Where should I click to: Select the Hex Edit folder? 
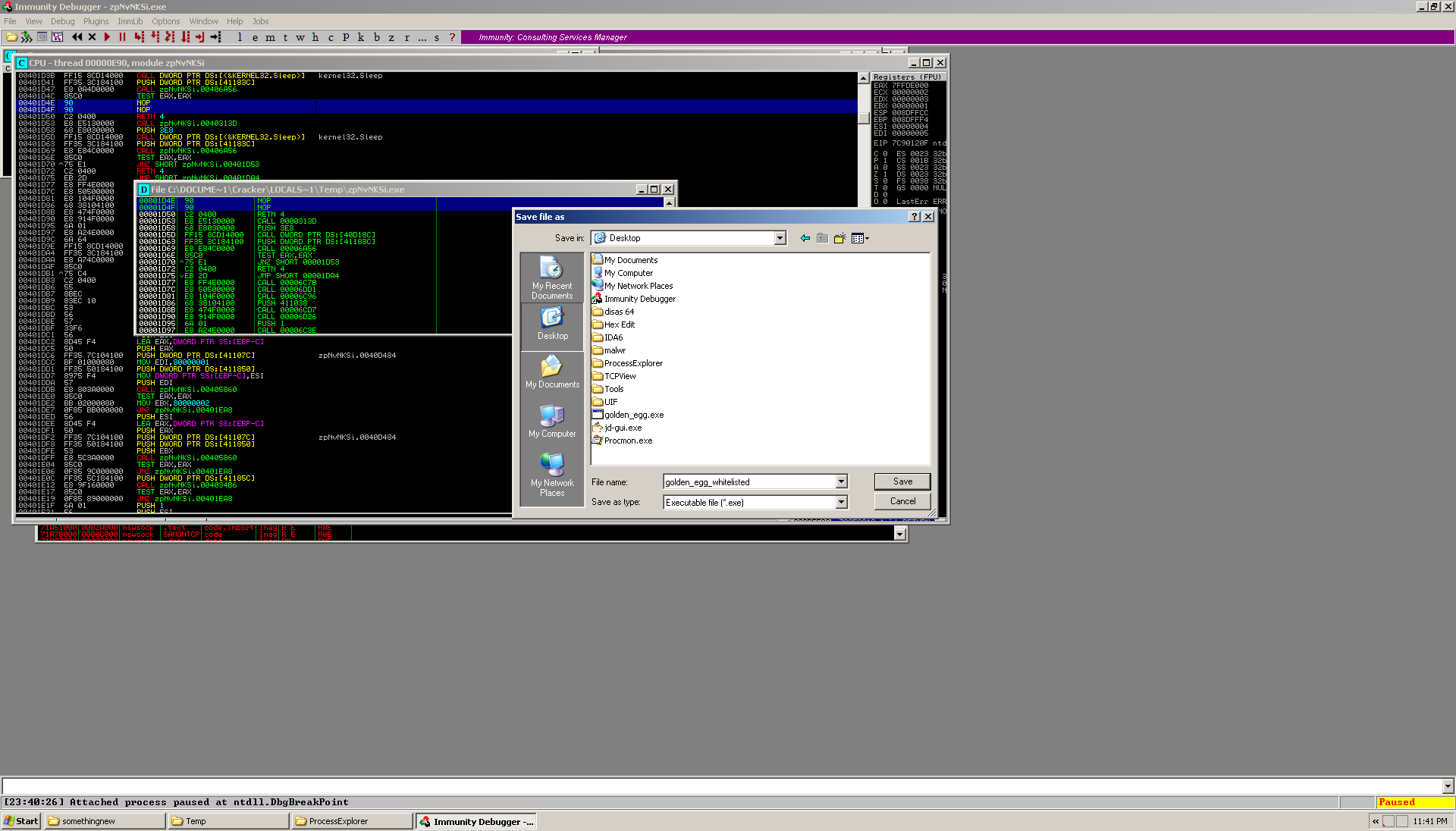613,325
